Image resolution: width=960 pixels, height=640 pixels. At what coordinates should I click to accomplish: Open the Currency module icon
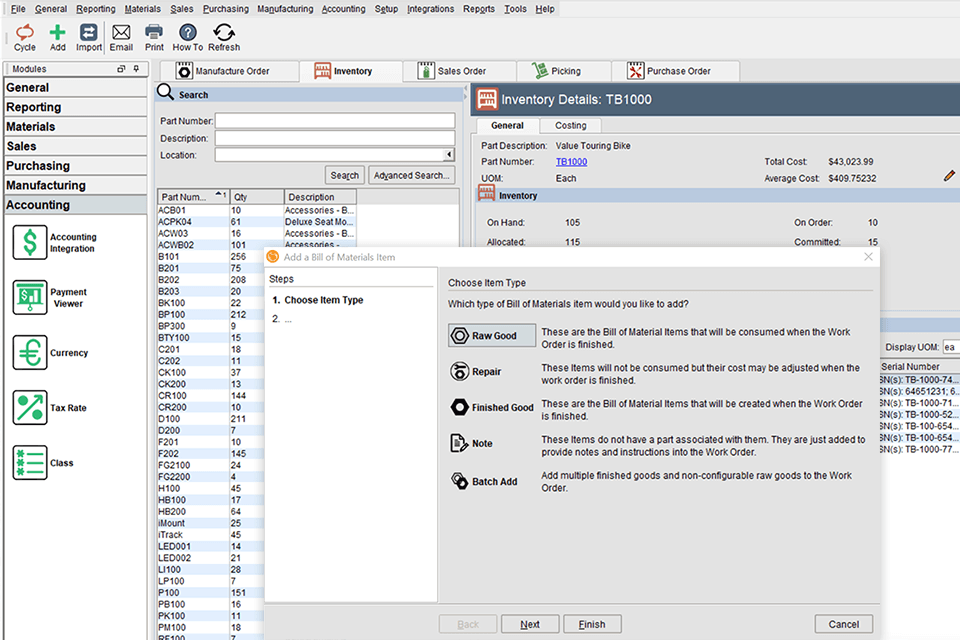[x=30, y=353]
